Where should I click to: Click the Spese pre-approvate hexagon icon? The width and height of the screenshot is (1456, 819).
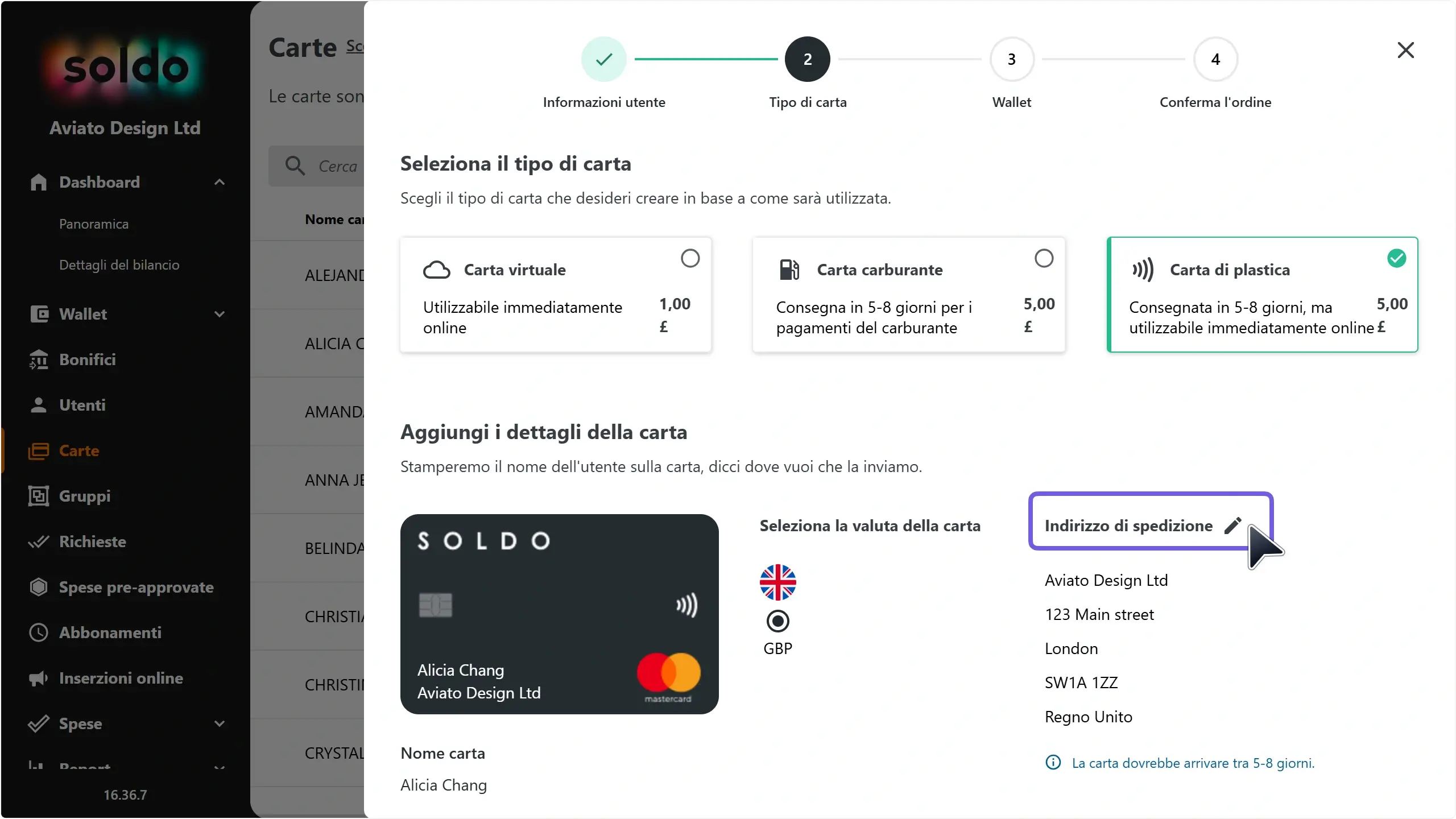[39, 587]
